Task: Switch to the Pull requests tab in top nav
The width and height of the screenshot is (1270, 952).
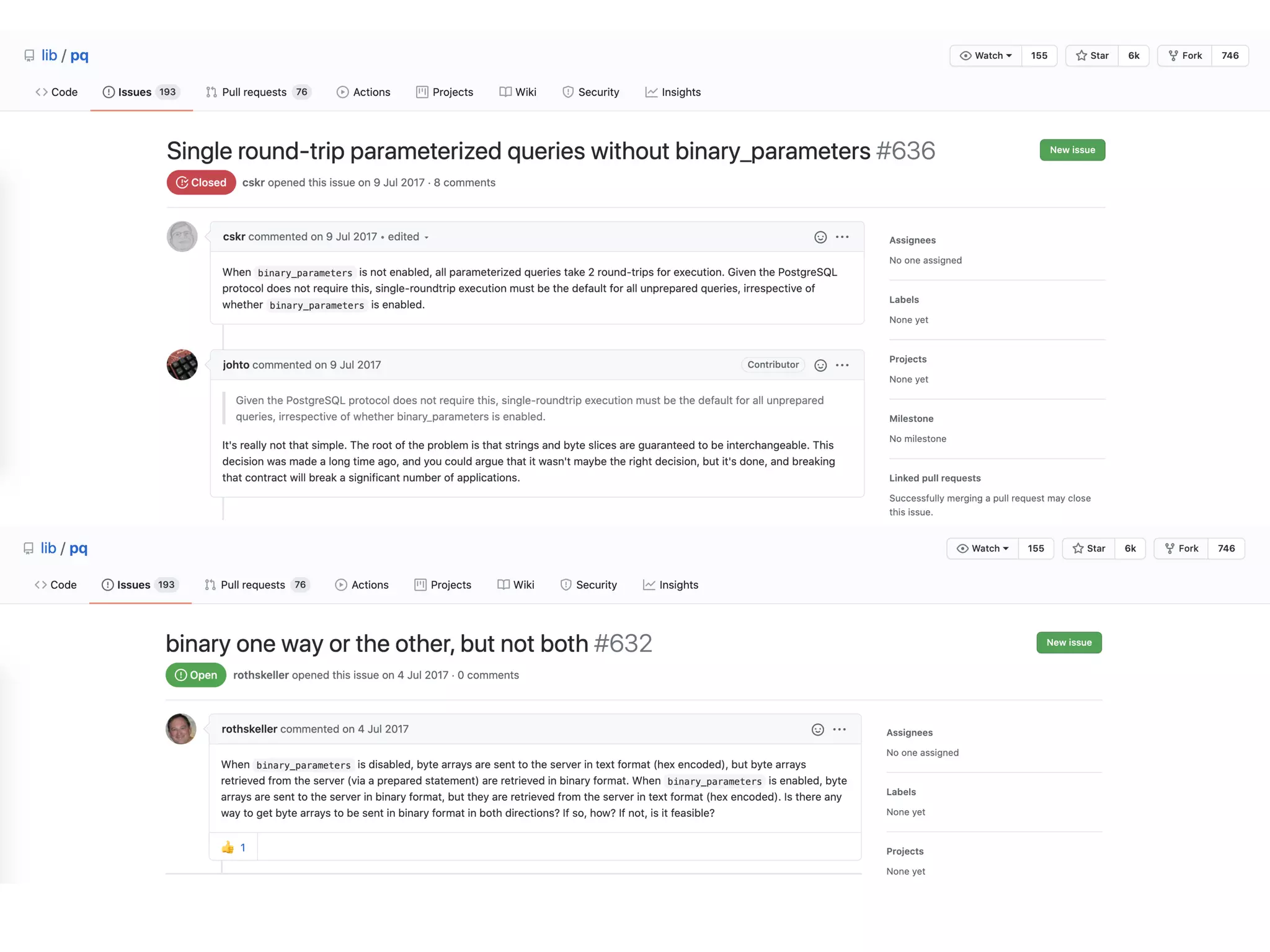Action: (x=258, y=92)
